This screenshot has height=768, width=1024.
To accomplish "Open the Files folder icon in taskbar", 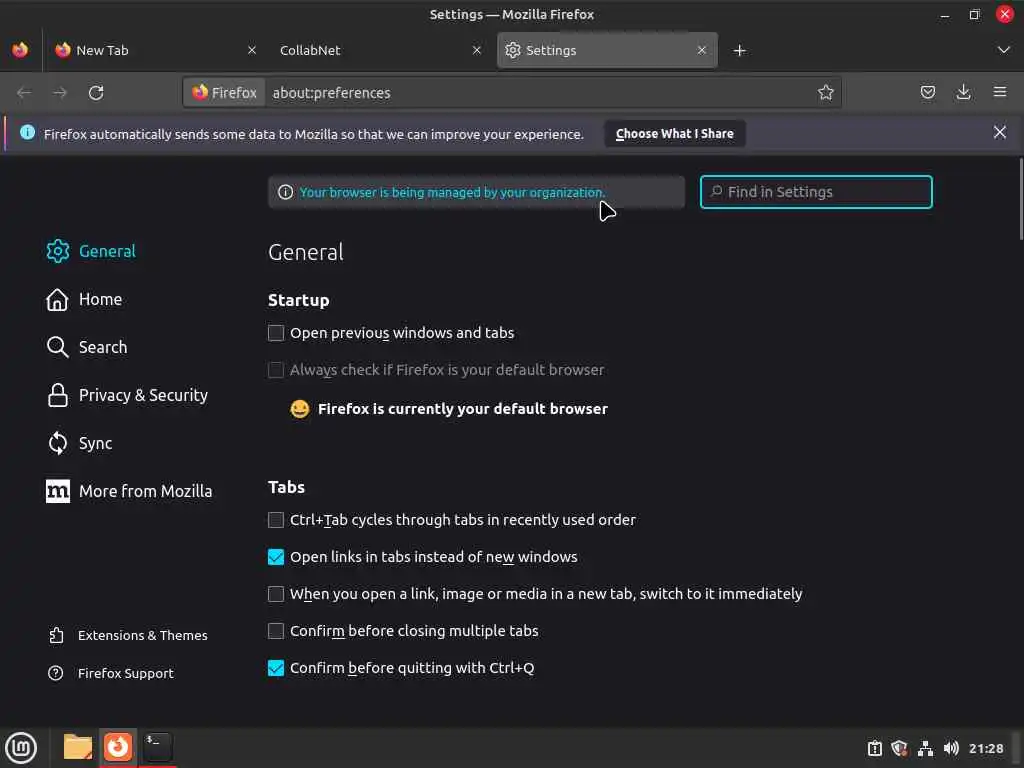I will [x=78, y=747].
